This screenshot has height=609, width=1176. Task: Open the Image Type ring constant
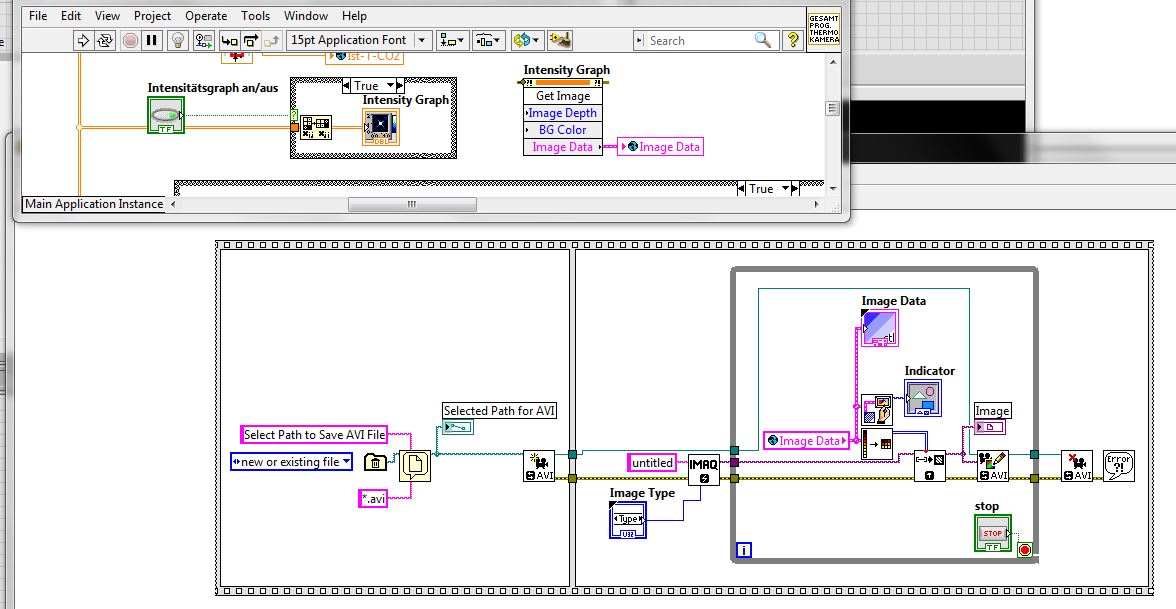click(628, 520)
